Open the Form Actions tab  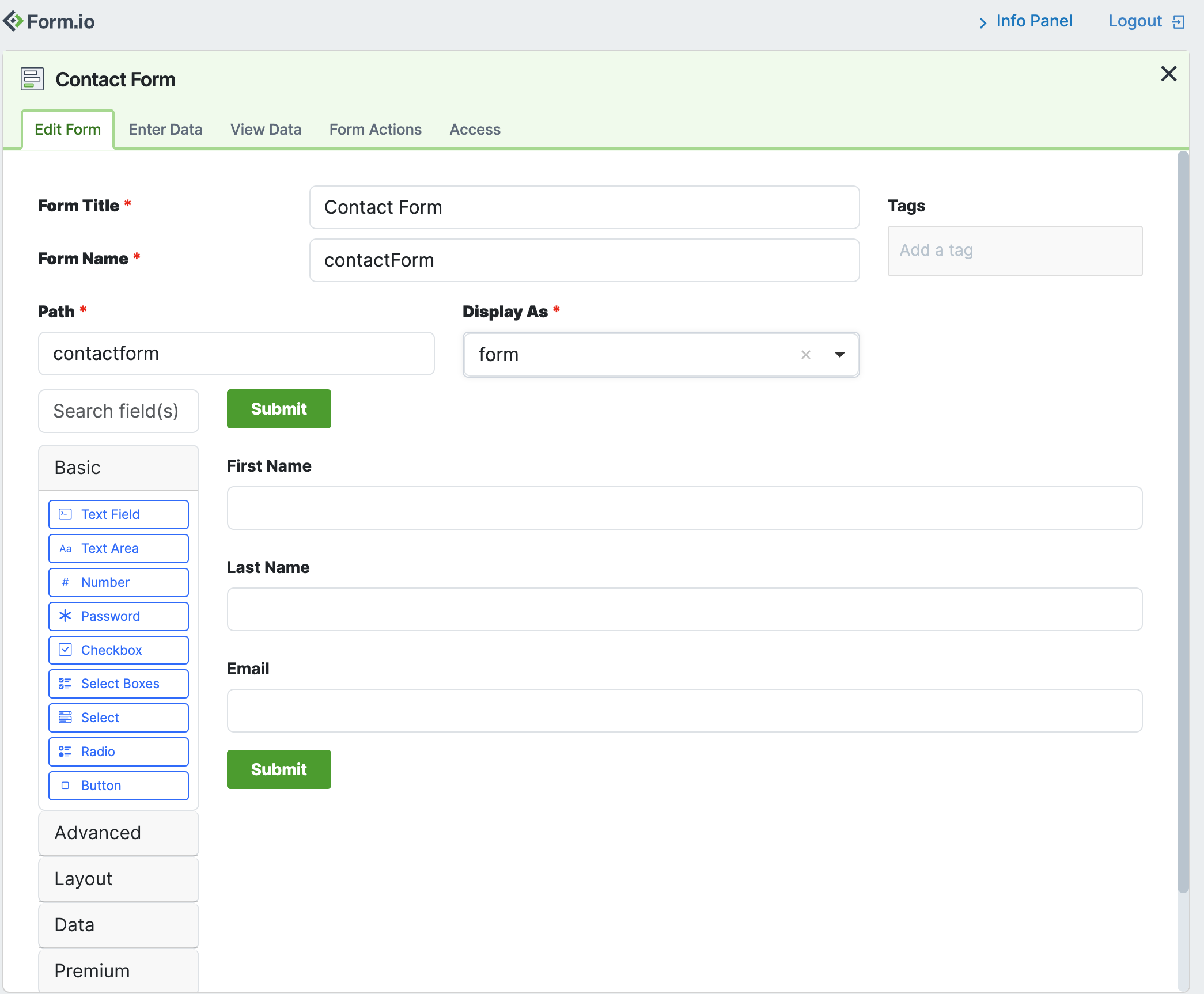tap(375, 129)
